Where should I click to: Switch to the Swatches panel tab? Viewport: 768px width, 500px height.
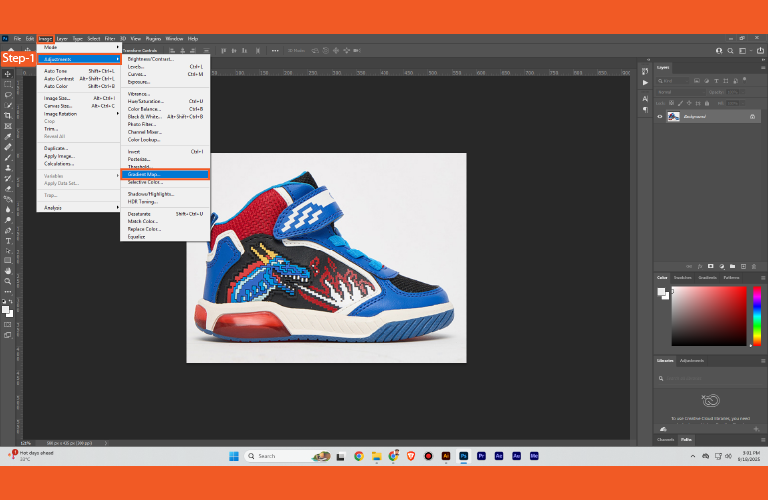683,277
